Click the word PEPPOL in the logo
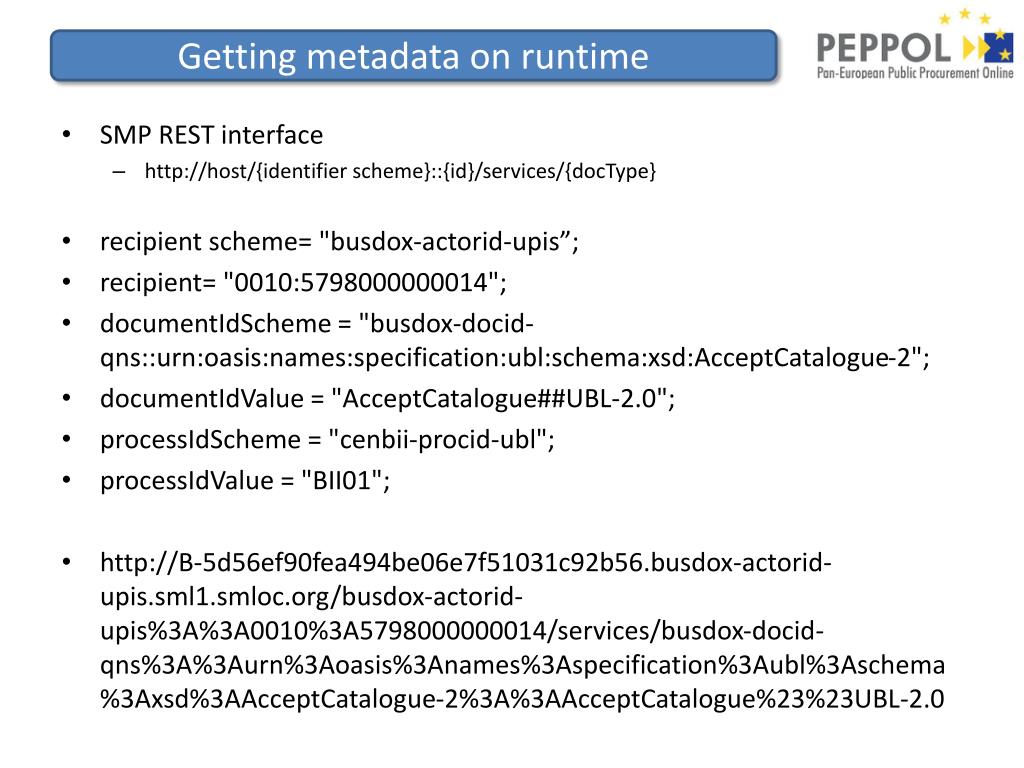 click(x=884, y=48)
